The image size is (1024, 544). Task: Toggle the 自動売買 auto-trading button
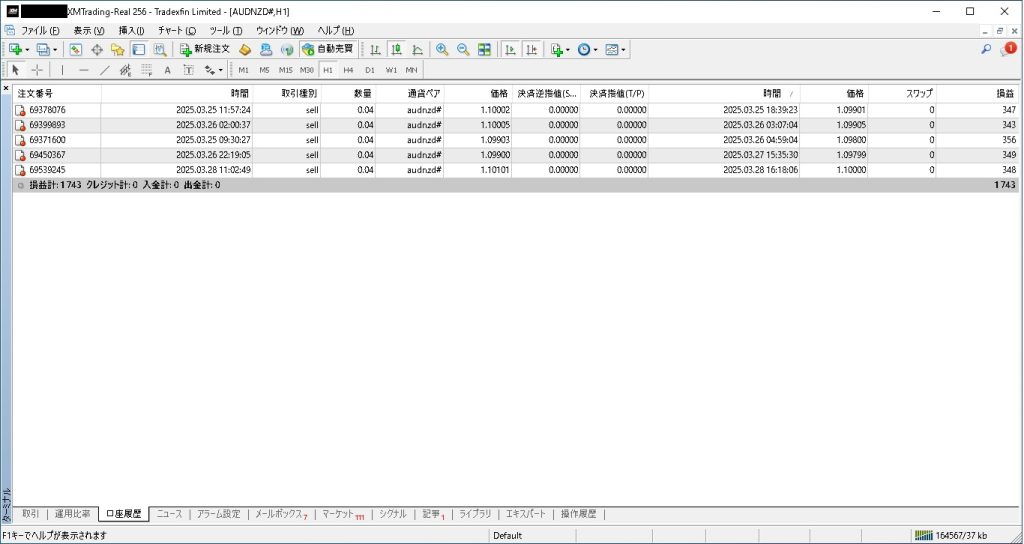[x=328, y=49]
